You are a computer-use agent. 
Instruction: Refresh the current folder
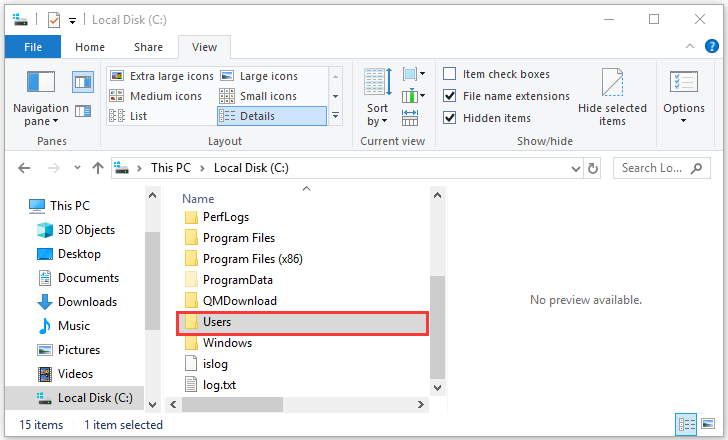593,168
